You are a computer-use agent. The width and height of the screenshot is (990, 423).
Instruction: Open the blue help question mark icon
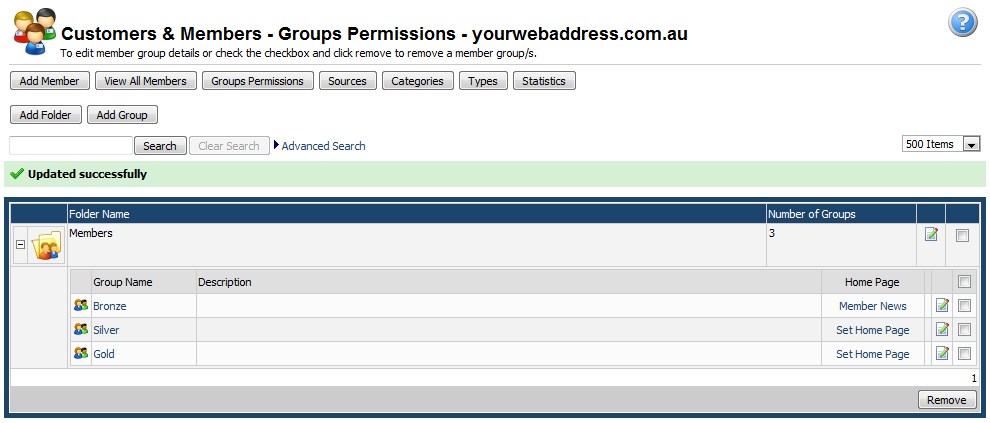pos(962,23)
